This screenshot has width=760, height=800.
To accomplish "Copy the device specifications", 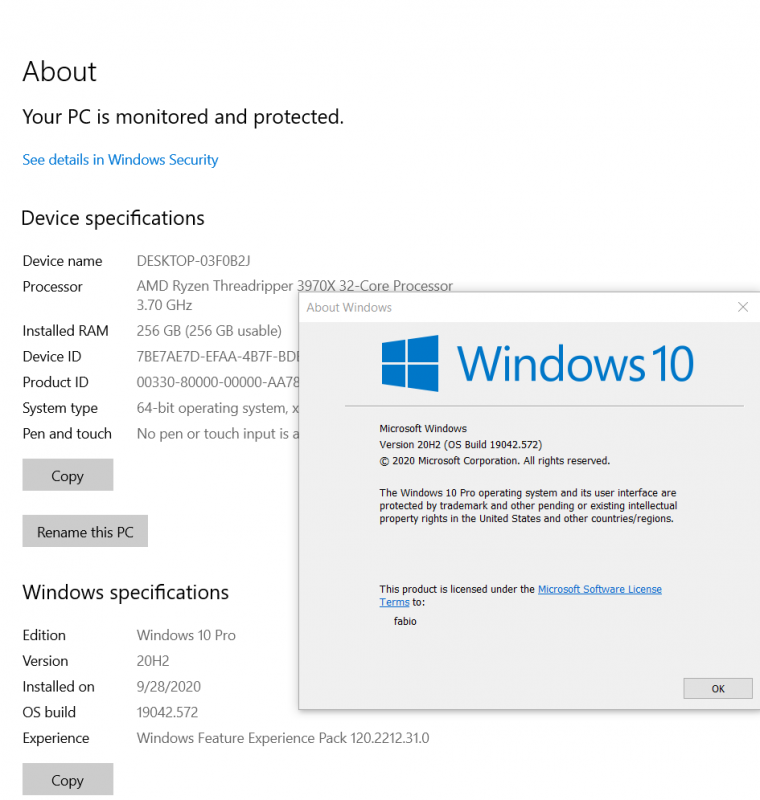I will pyautogui.click(x=68, y=474).
